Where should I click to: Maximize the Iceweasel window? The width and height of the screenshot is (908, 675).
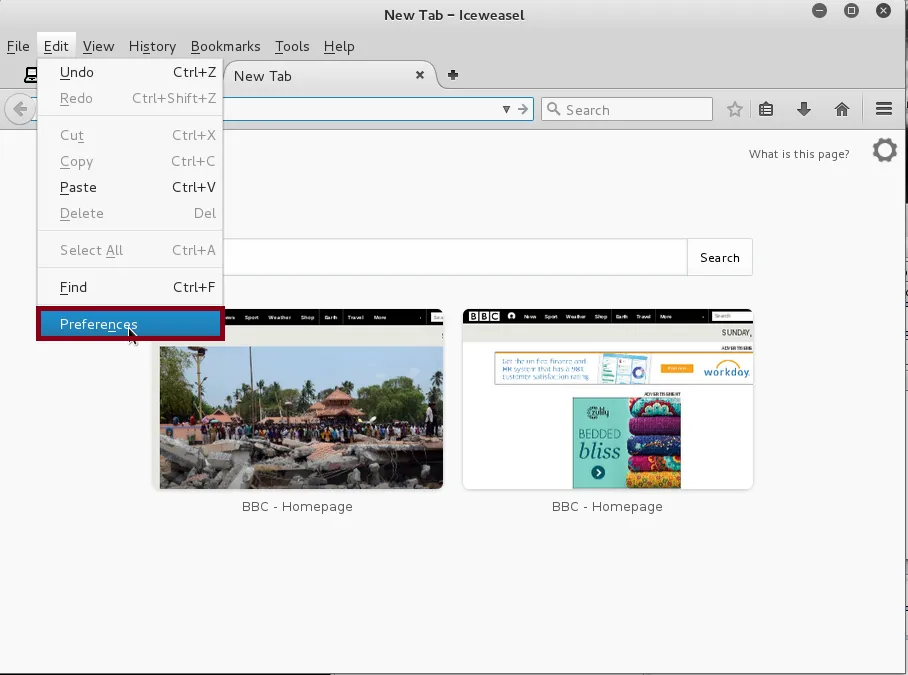(x=851, y=10)
